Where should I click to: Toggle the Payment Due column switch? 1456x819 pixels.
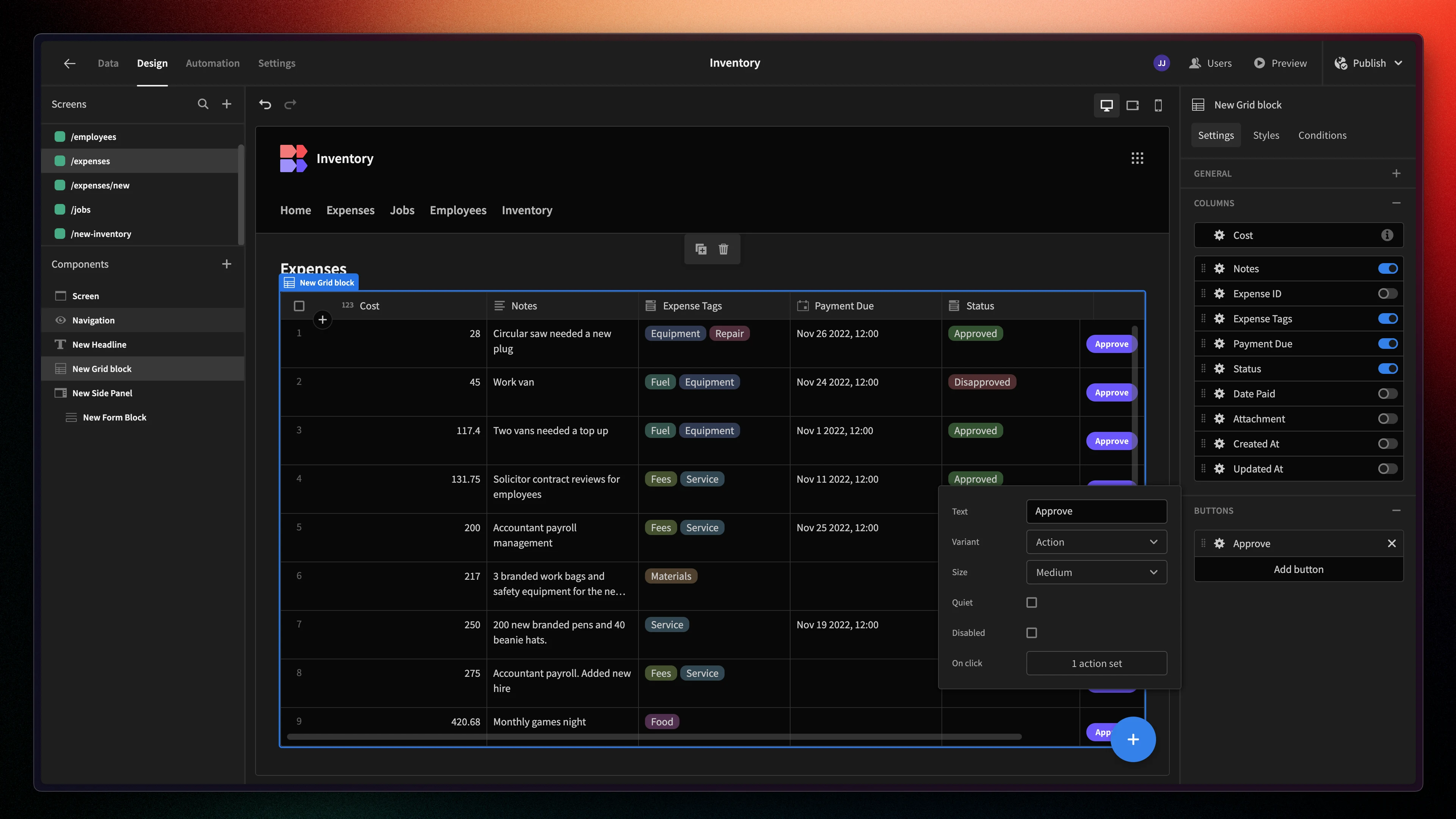[1388, 344]
